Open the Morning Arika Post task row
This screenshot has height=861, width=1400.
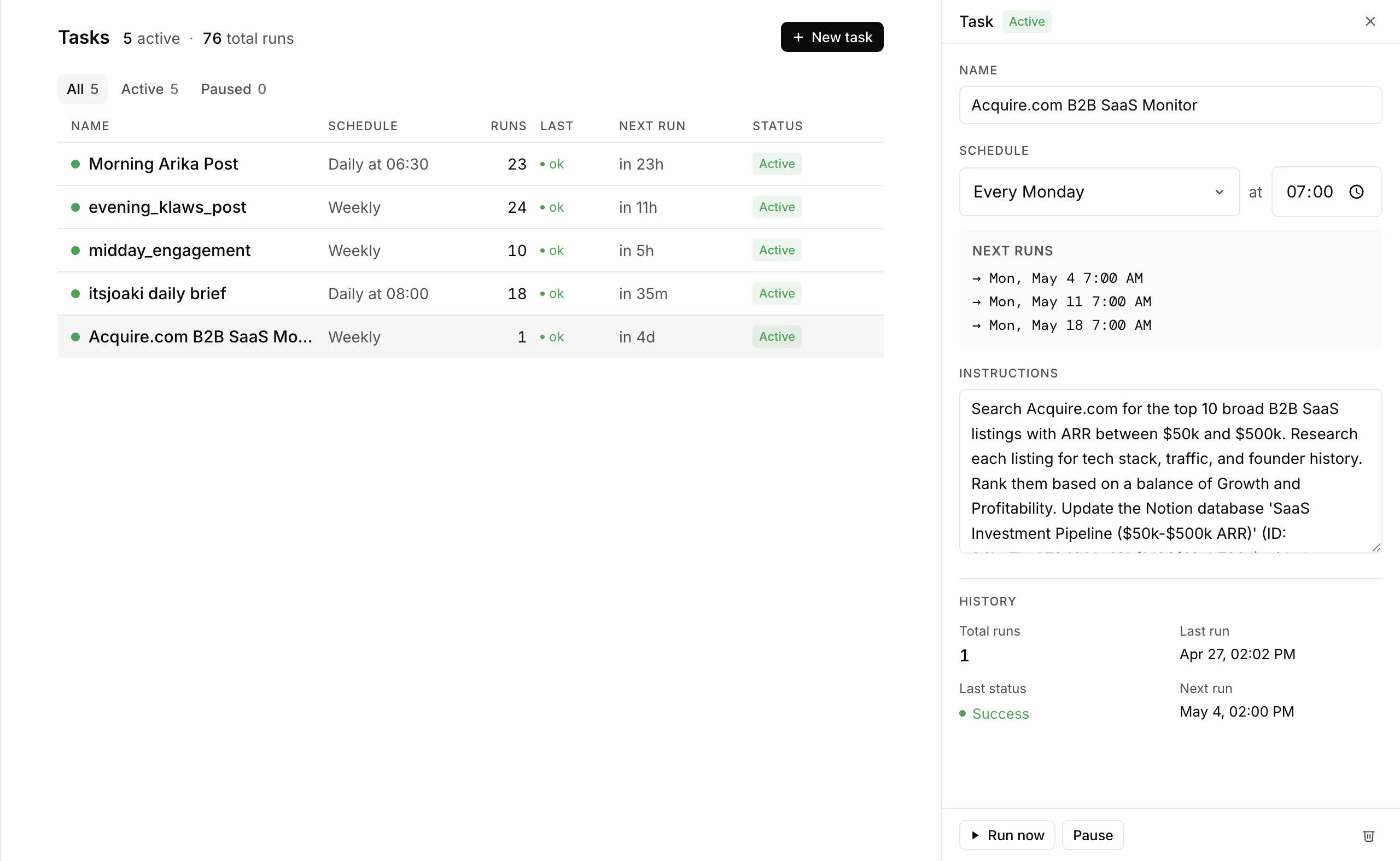pyautogui.click(x=163, y=164)
